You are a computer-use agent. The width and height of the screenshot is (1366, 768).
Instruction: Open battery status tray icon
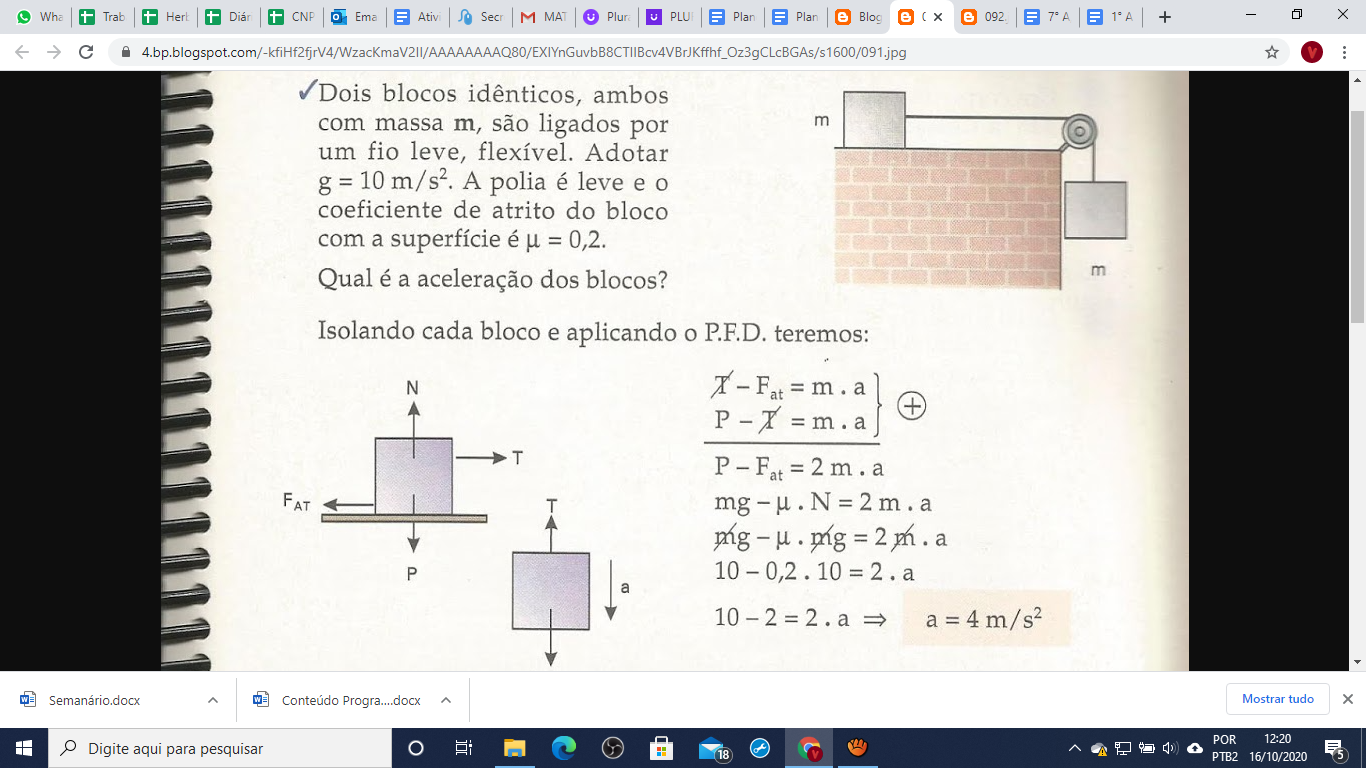(x=1146, y=748)
